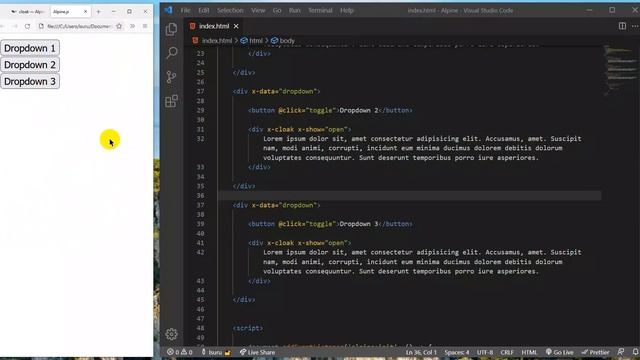This screenshot has width=640, height=360.
Task: Change language mode via HTML
Action: tap(529, 352)
